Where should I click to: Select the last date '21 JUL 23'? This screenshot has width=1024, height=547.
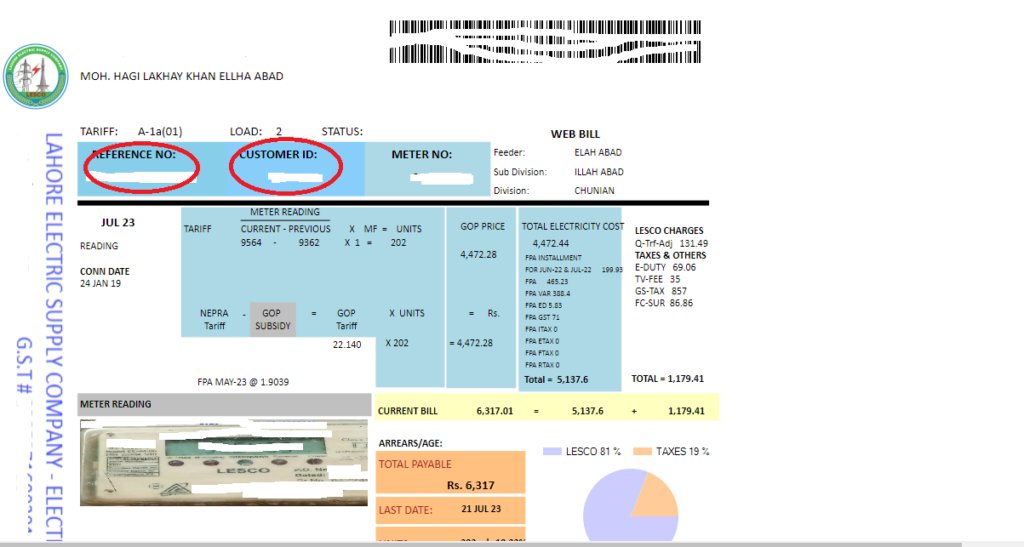tap(481, 508)
